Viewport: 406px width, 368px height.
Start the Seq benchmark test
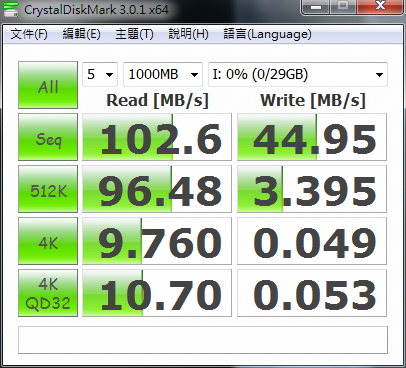pyautogui.click(x=48, y=137)
